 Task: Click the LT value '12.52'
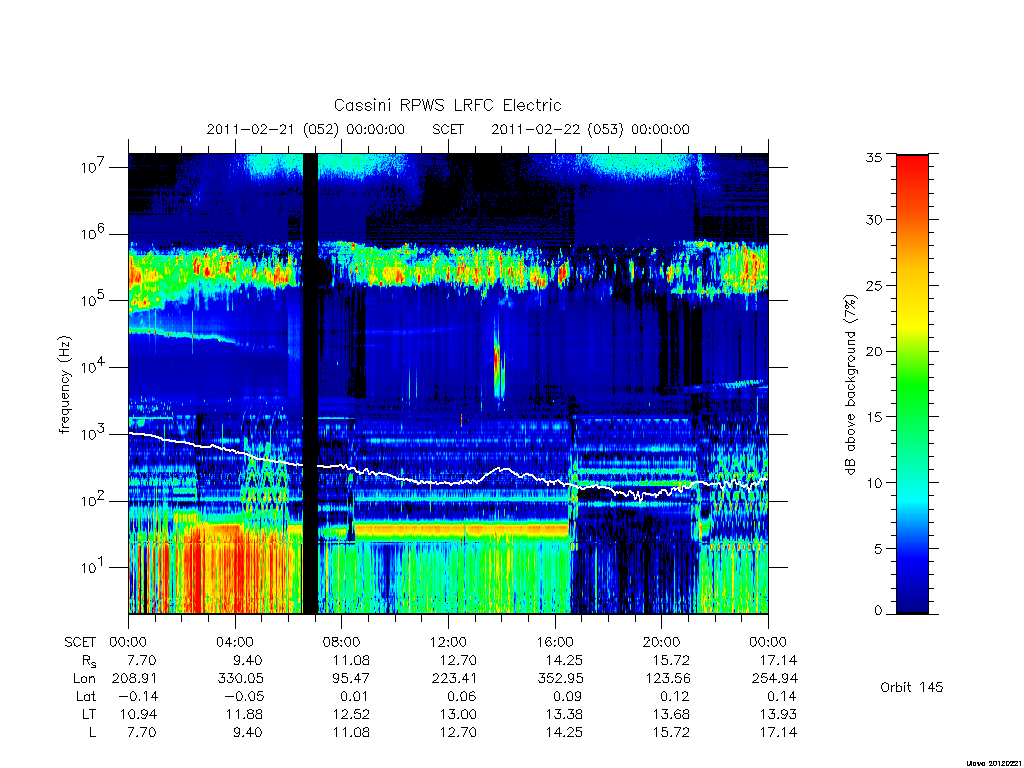(x=351, y=714)
